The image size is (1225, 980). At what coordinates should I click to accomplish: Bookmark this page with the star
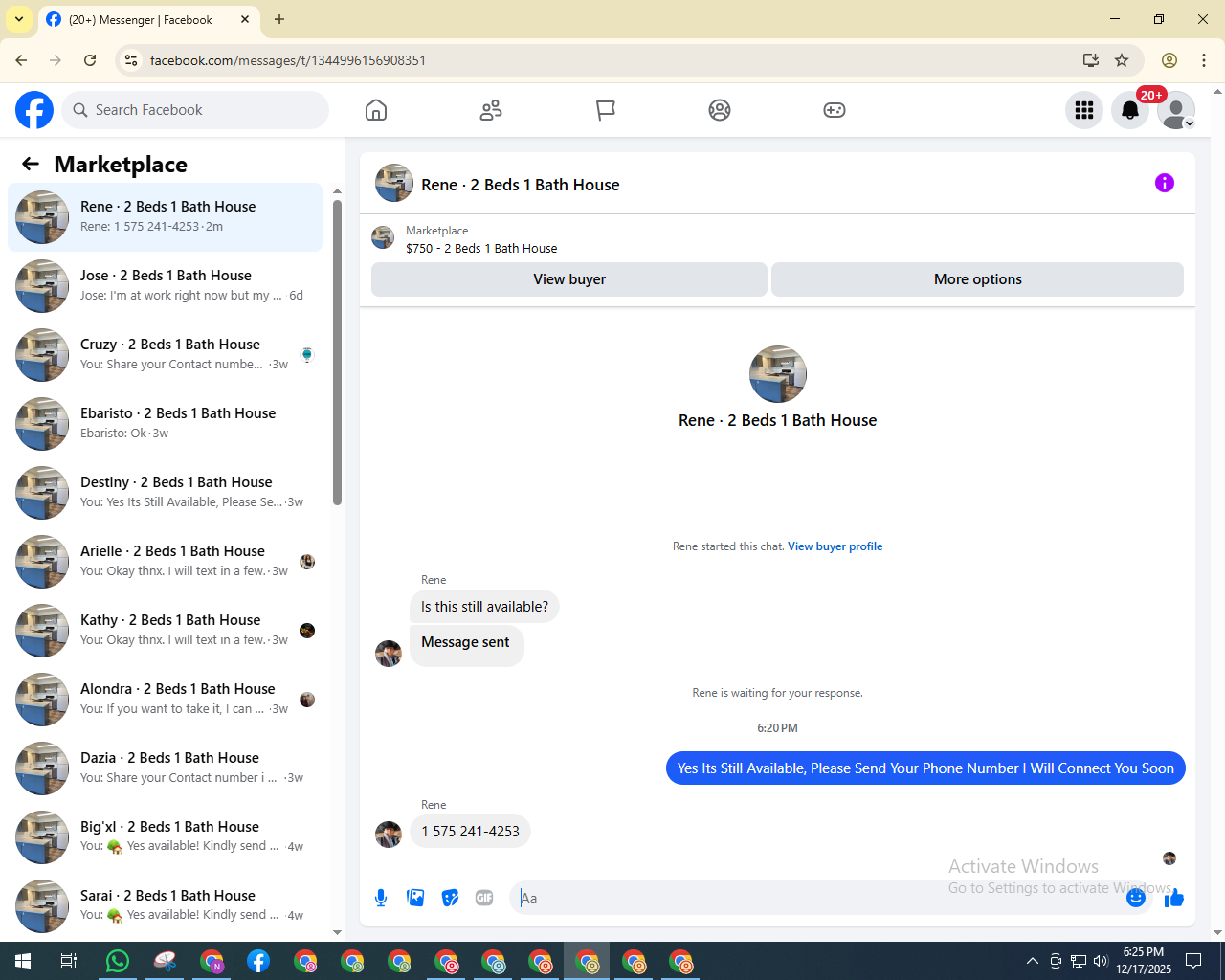[x=1122, y=60]
